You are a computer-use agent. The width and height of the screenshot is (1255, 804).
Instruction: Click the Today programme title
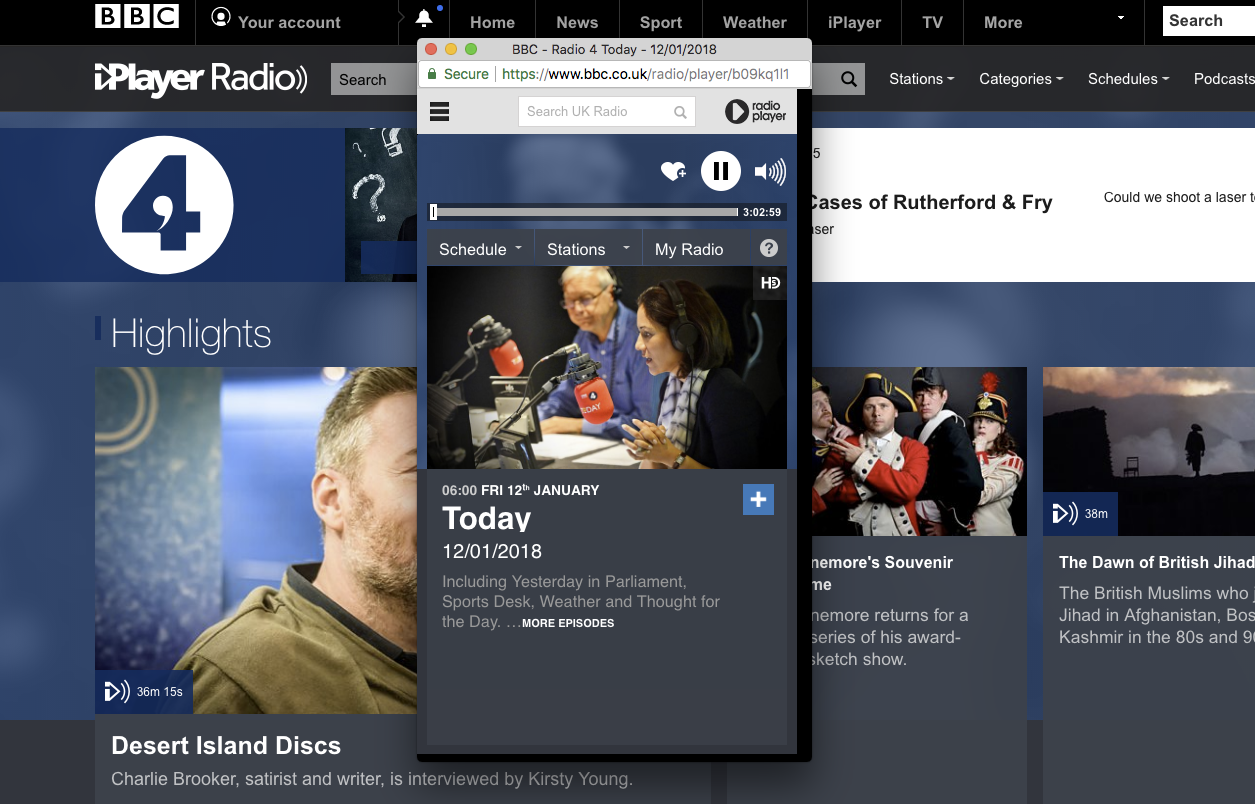tap(487, 518)
